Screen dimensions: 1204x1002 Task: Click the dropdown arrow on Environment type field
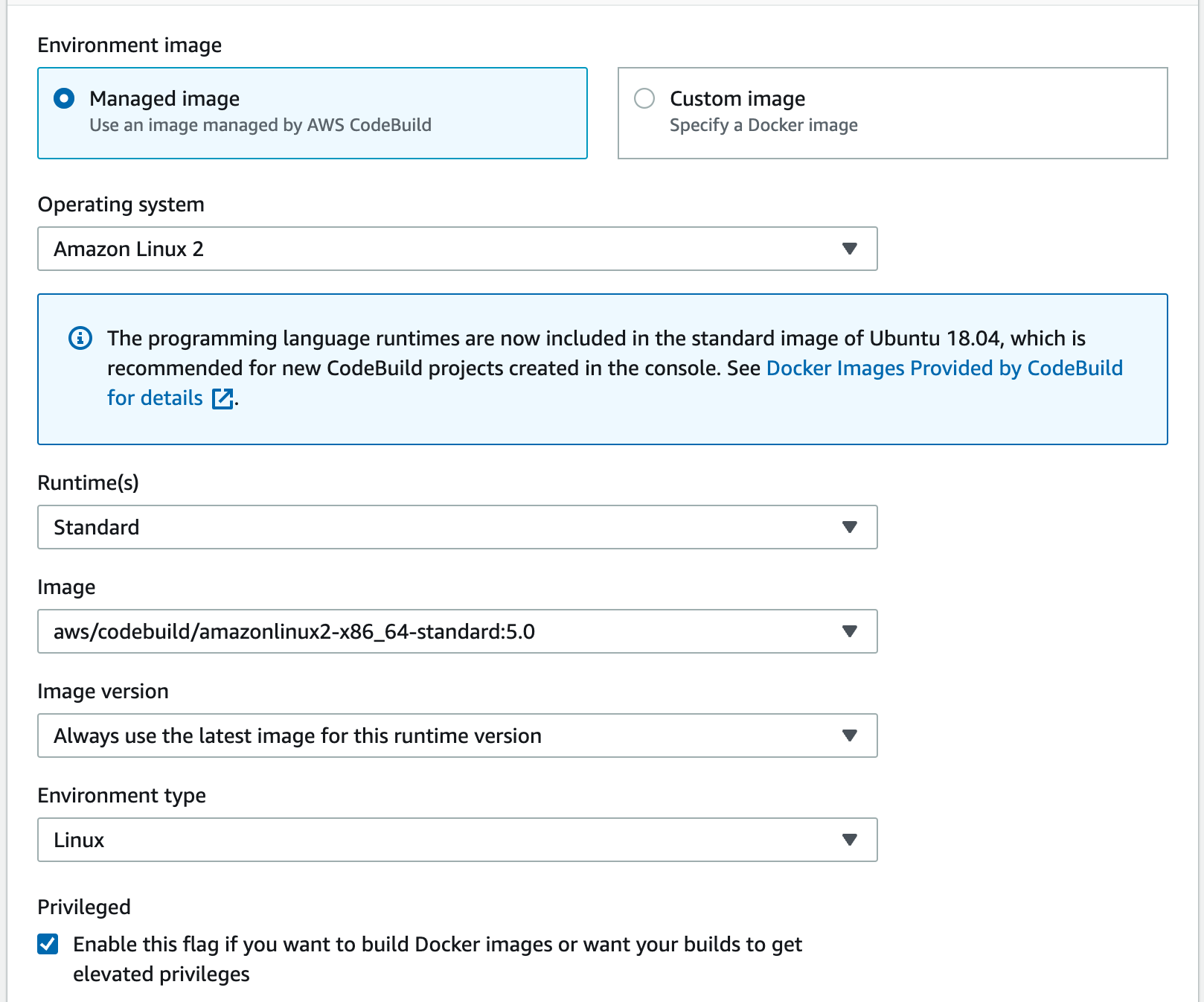(x=850, y=840)
